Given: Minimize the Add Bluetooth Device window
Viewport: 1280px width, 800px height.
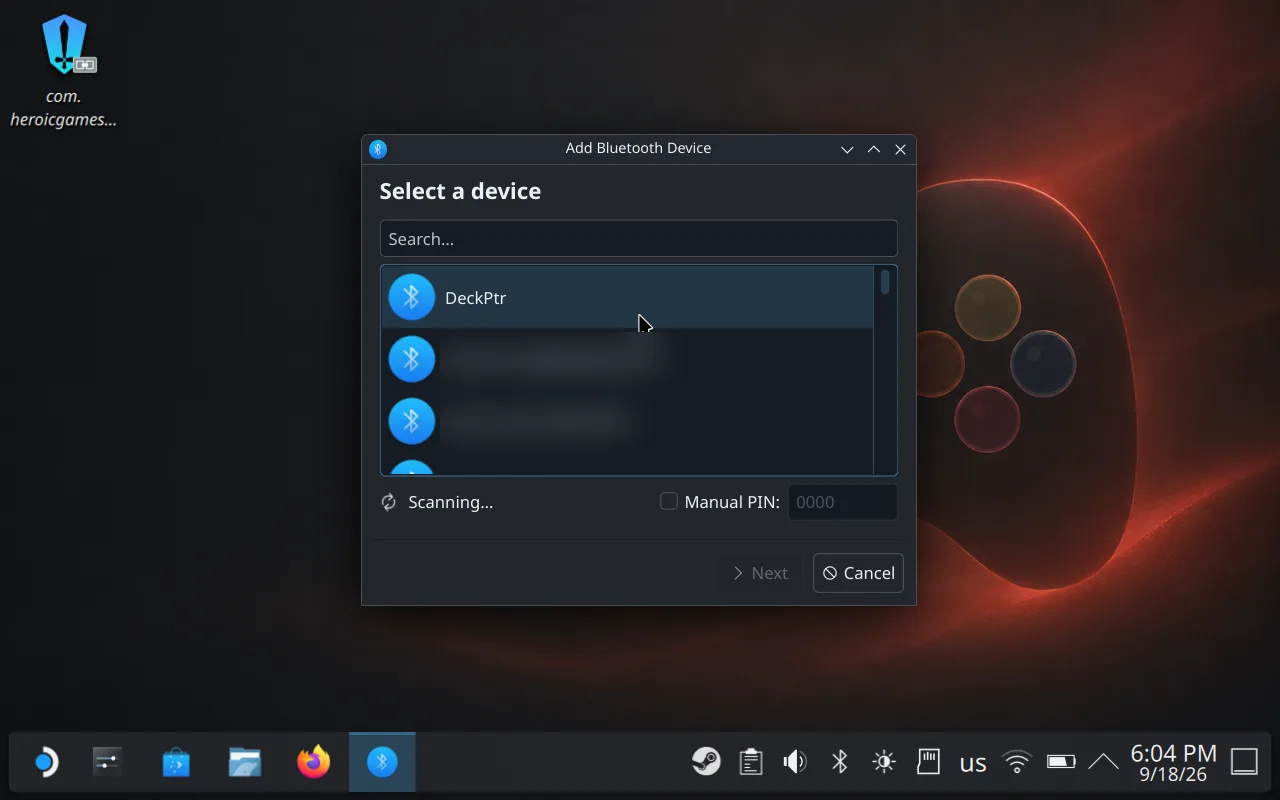Looking at the screenshot, I should (x=847, y=149).
